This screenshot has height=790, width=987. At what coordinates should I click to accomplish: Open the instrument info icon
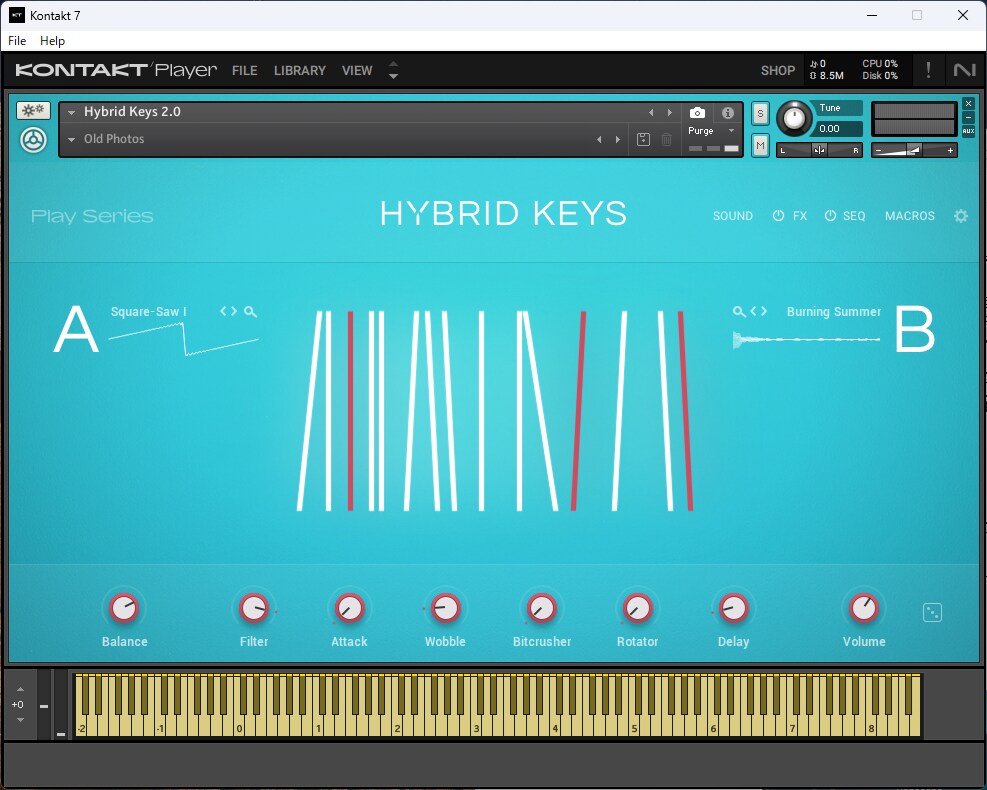(727, 113)
